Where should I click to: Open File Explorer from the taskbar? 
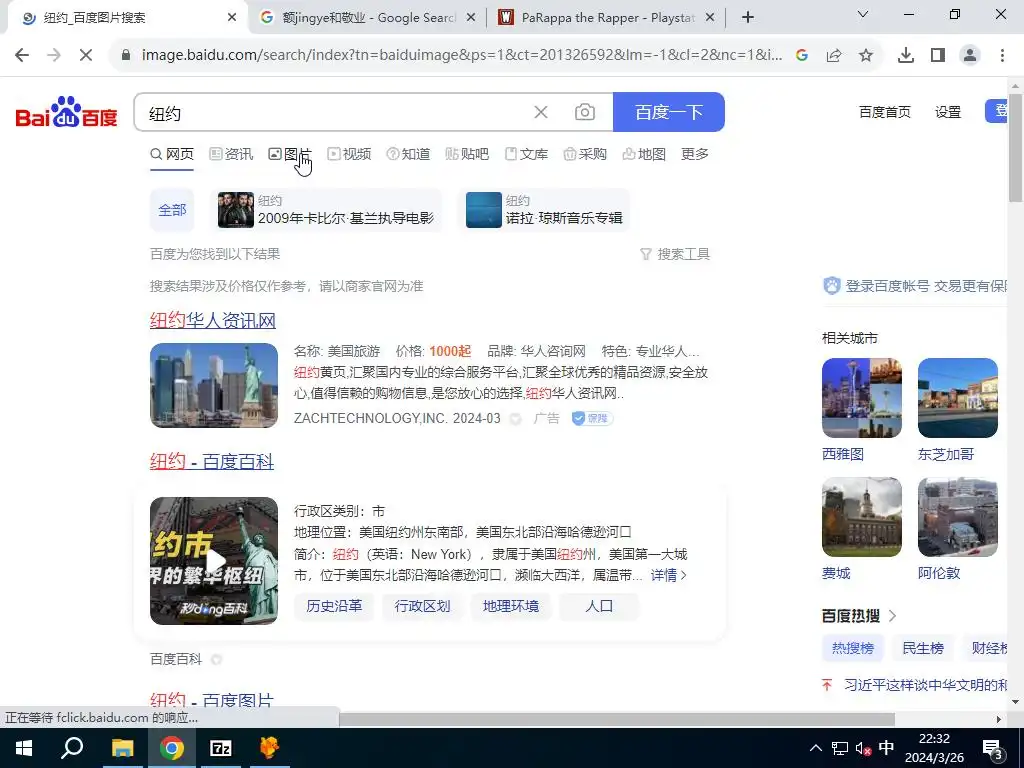(x=122, y=748)
